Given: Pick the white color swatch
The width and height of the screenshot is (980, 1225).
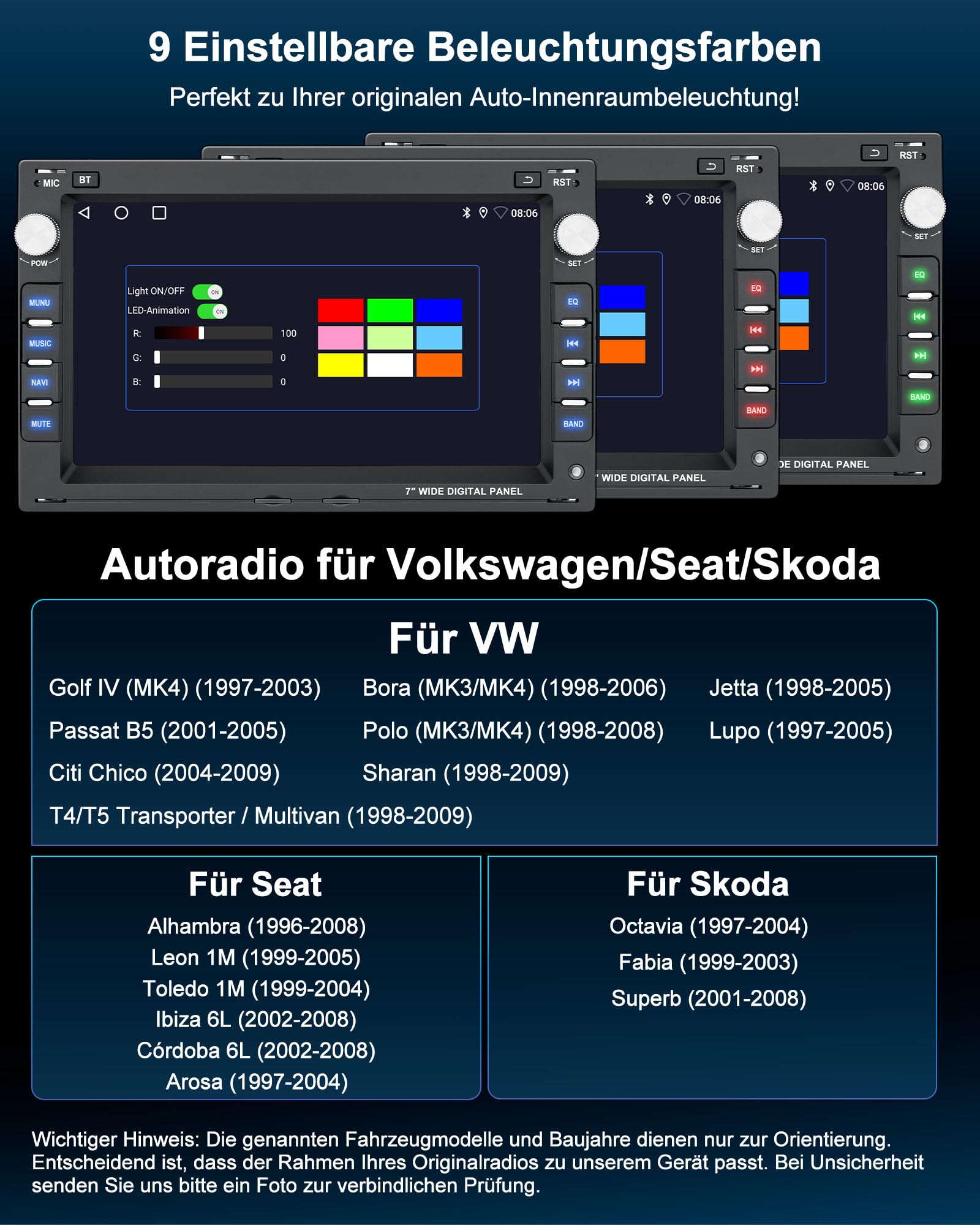Looking at the screenshot, I should [390, 365].
